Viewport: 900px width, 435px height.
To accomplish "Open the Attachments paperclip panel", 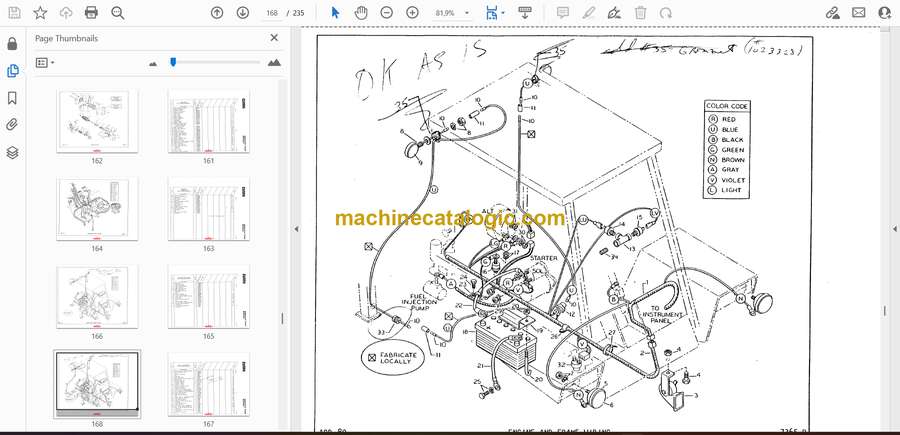I will pos(12,125).
